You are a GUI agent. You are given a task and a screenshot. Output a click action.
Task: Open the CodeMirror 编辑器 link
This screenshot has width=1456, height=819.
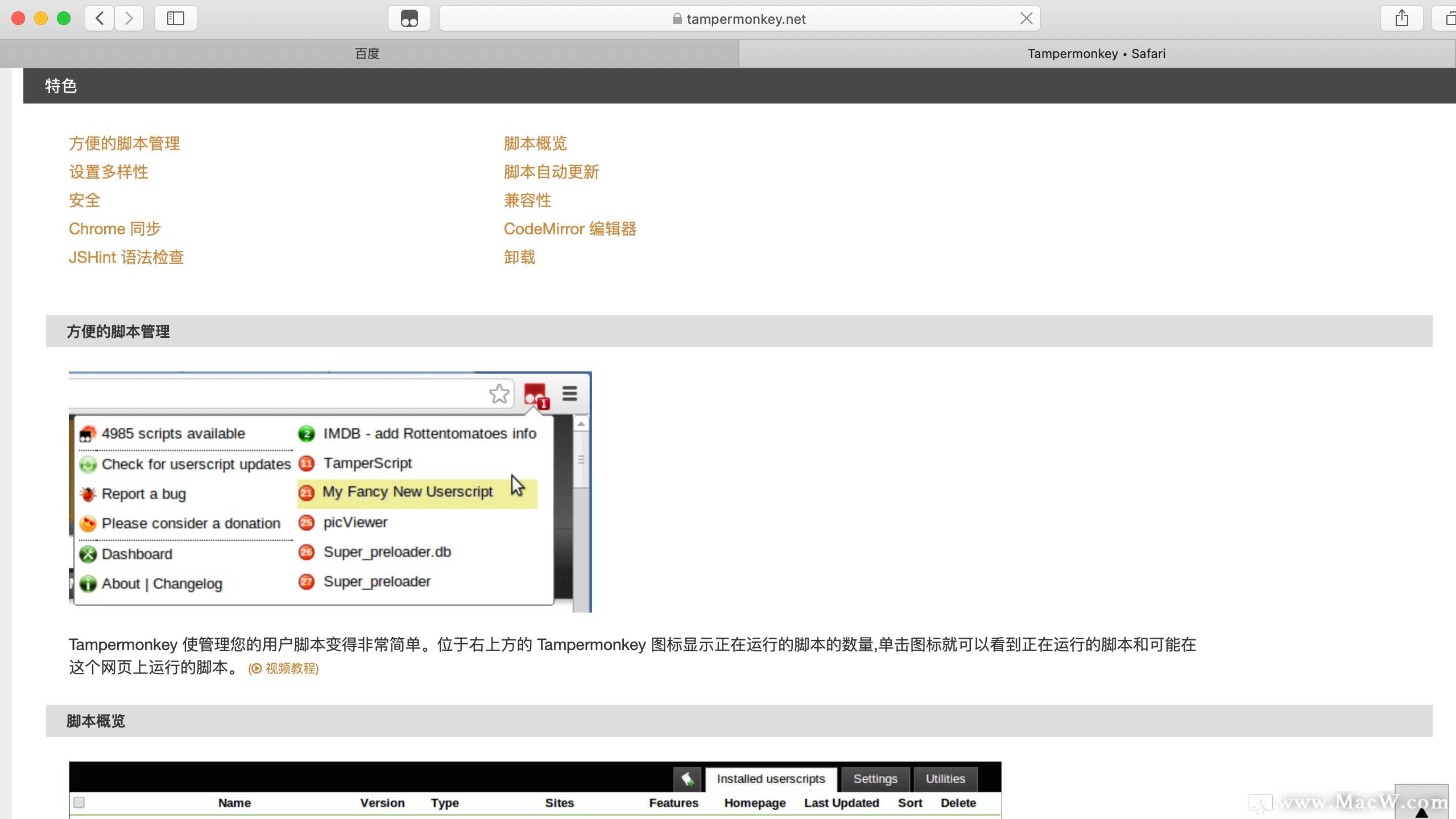(570, 229)
